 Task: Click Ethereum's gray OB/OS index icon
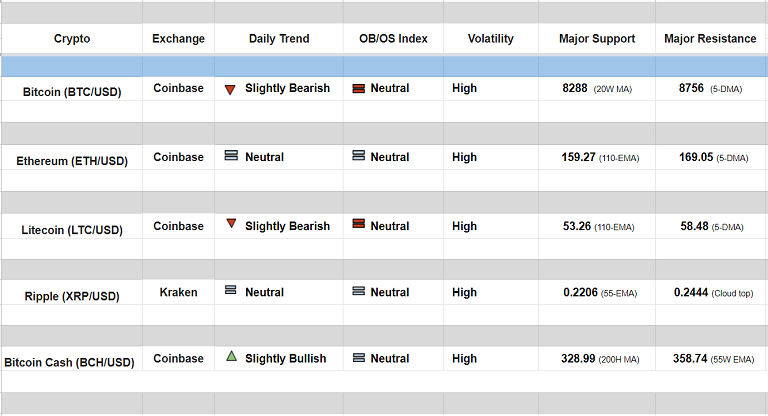[x=358, y=156]
